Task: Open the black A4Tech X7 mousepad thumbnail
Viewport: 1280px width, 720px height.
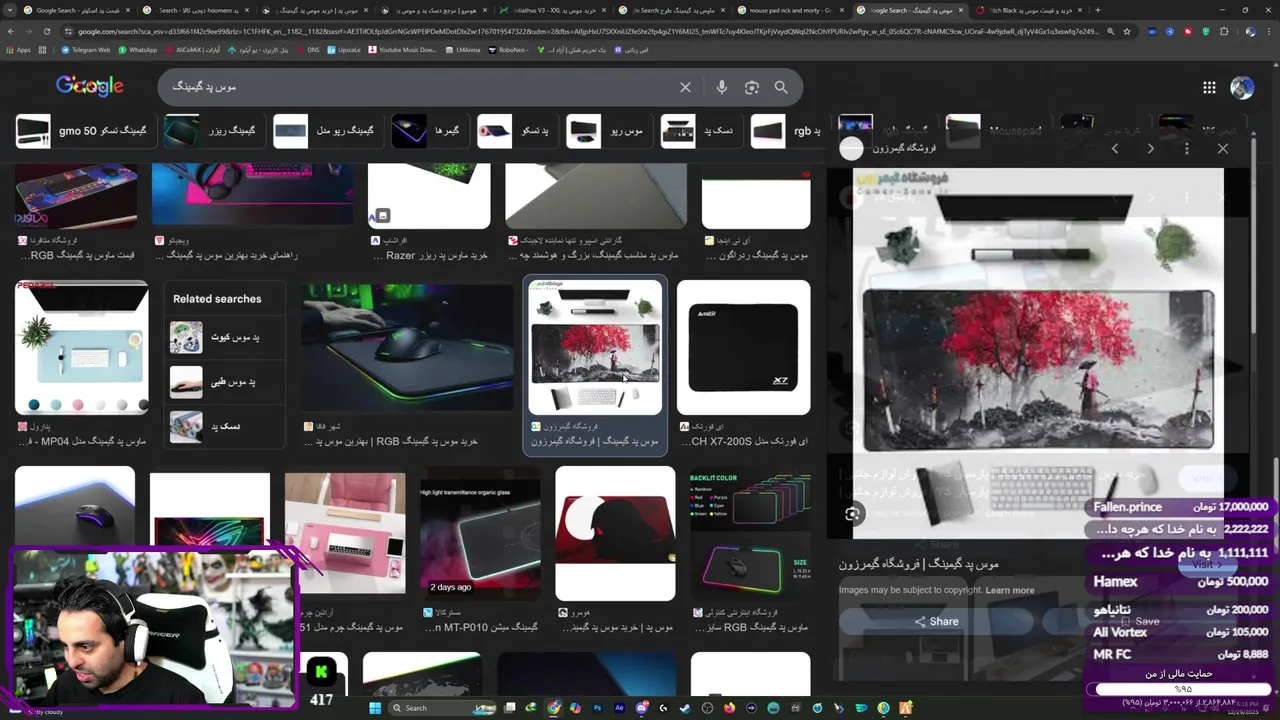Action: (x=743, y=347)
